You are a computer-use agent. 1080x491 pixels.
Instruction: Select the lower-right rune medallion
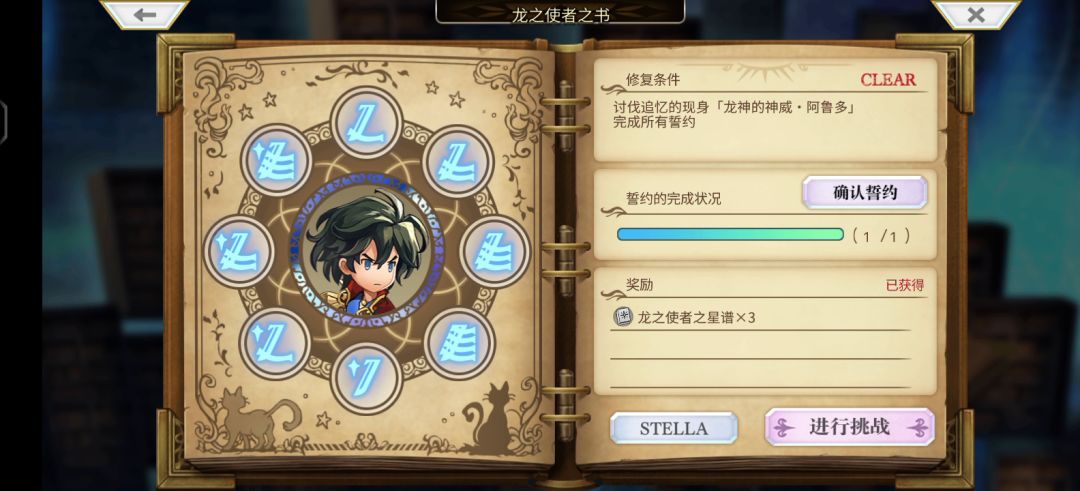459,343
